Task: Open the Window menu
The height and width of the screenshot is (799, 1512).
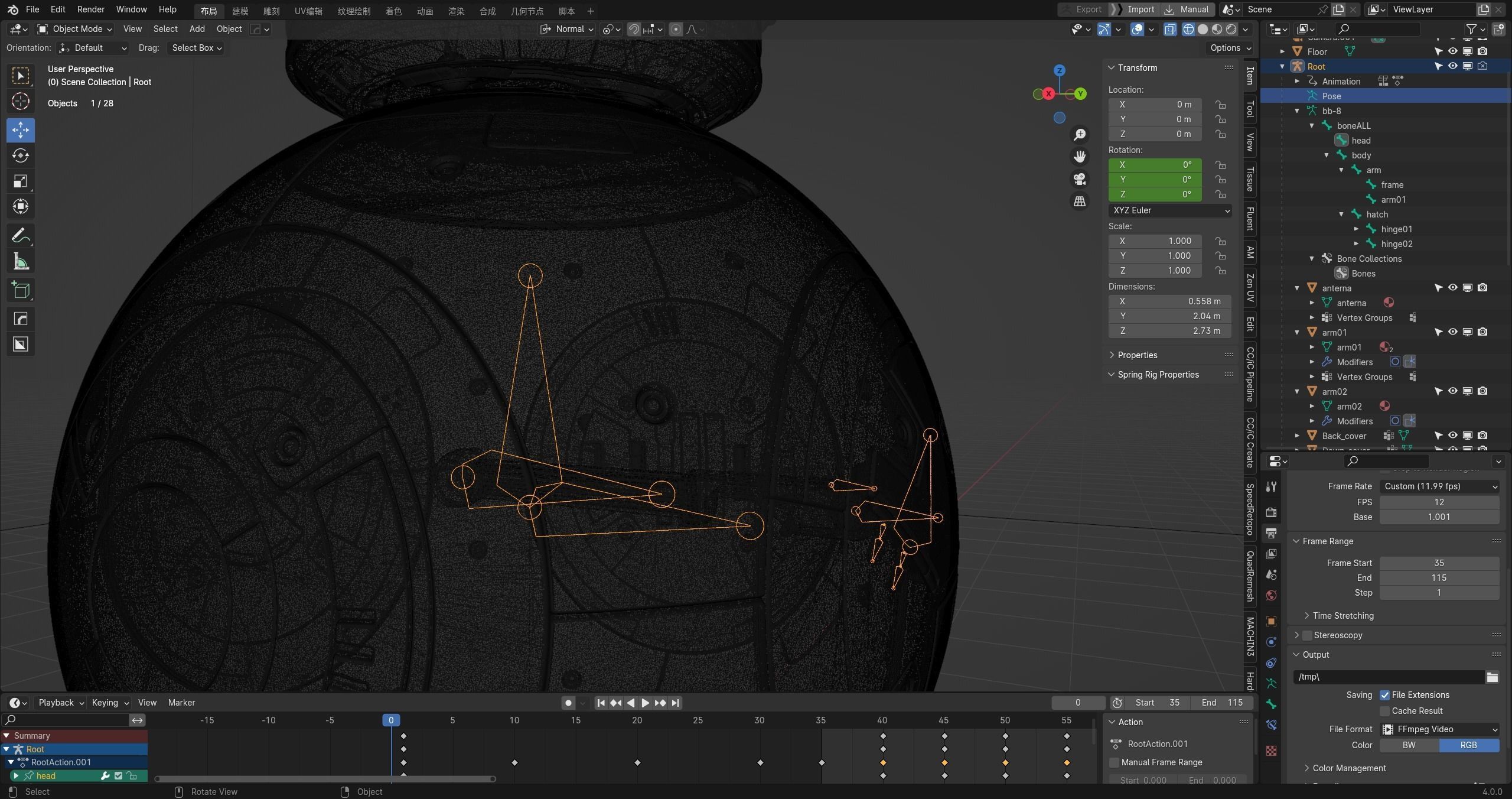Action: (131, 9)
